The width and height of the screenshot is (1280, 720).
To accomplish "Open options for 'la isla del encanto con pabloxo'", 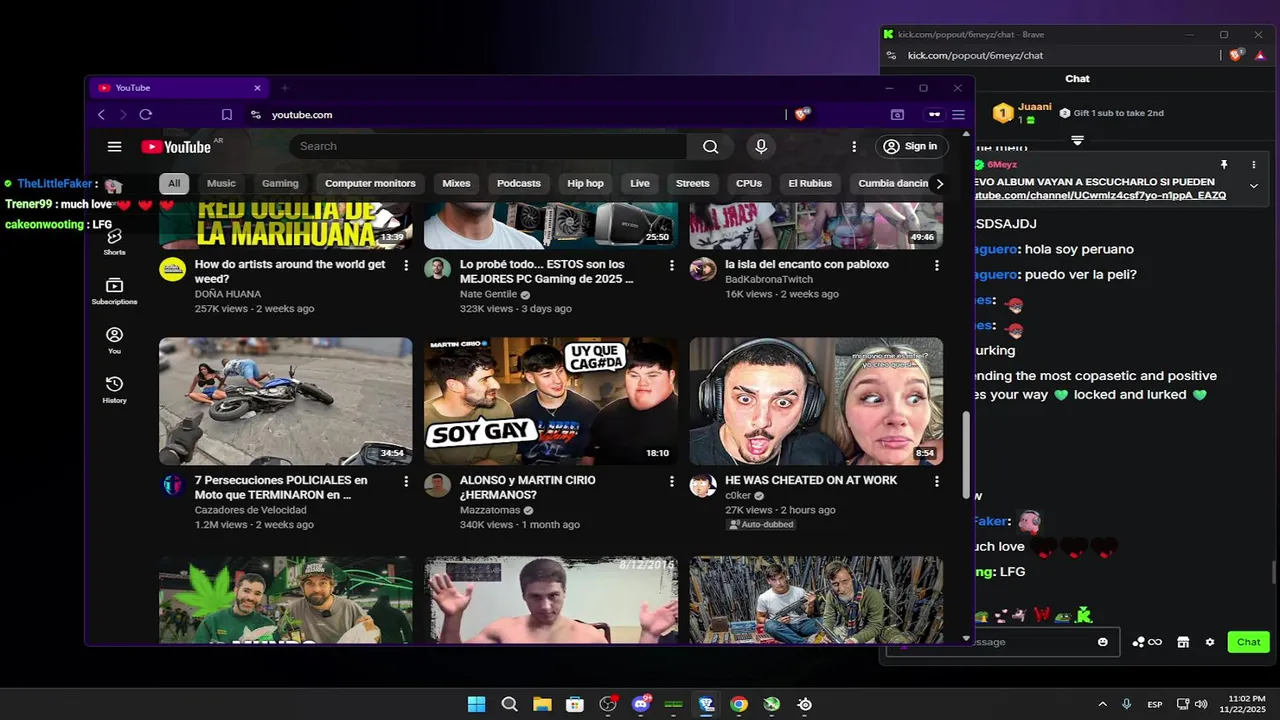I will [937, 265].
